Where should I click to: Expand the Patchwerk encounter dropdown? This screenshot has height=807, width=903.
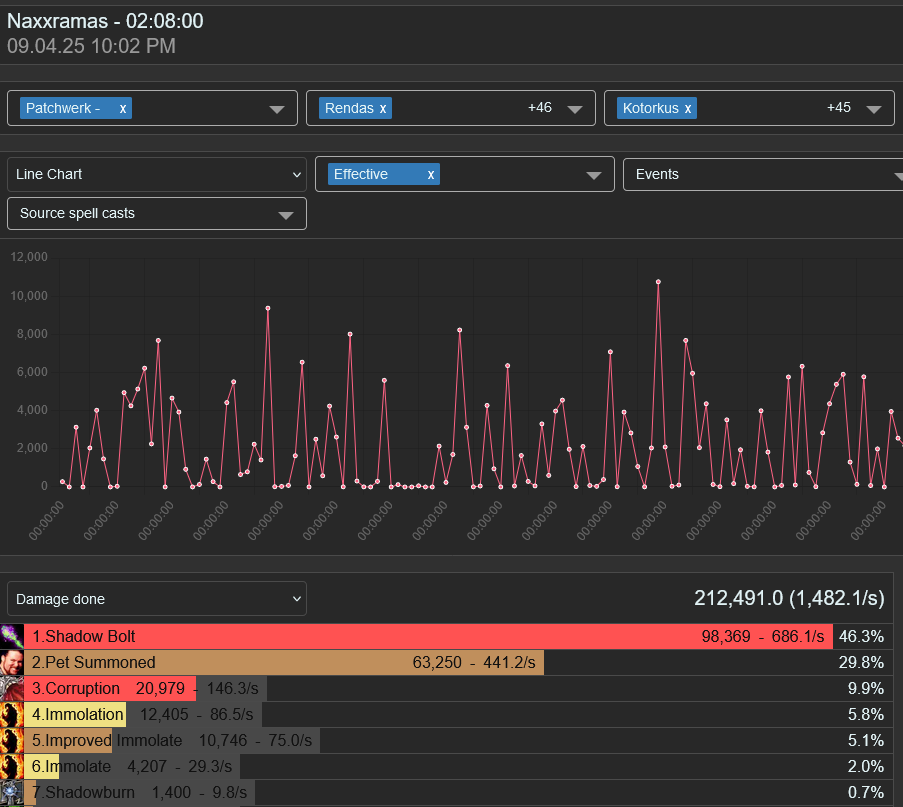click(x=277, y=109)
